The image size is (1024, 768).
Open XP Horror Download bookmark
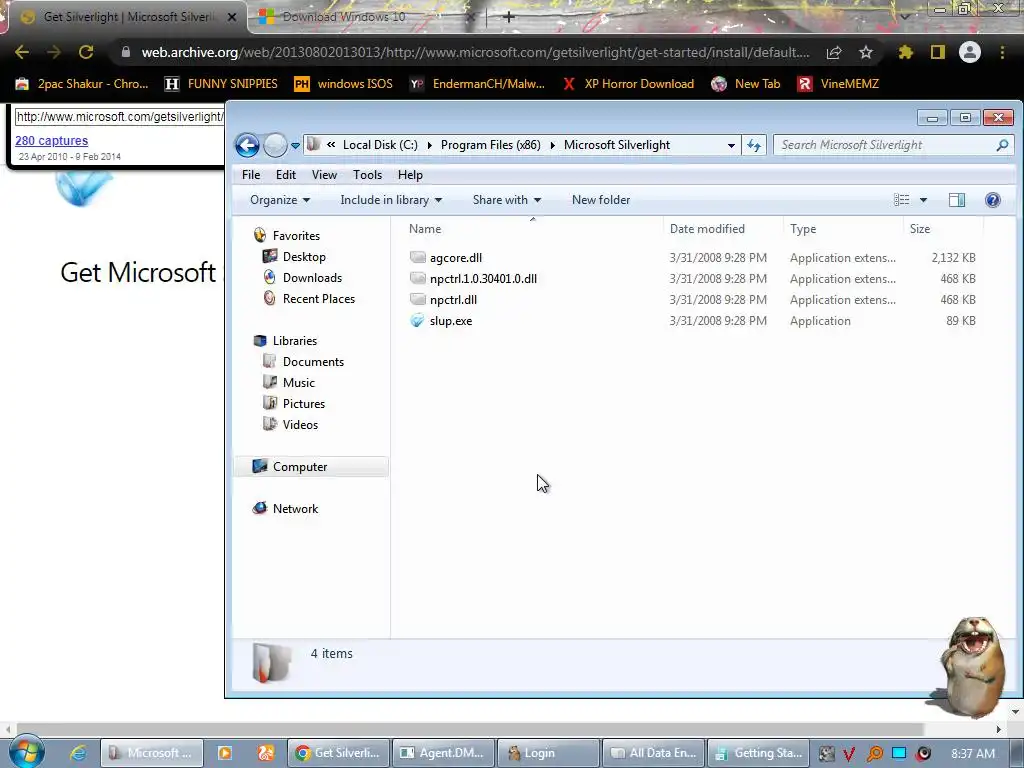pyautogui.click(x=628, y=84)
